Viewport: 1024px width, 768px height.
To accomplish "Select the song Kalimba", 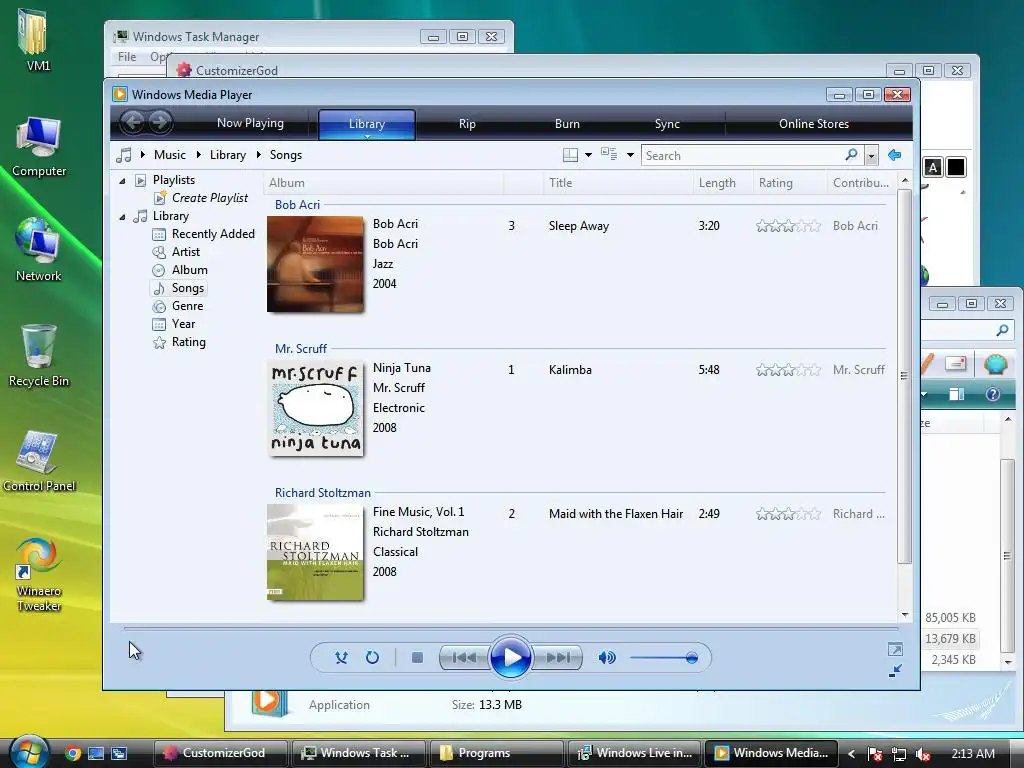I will [570, 370].
